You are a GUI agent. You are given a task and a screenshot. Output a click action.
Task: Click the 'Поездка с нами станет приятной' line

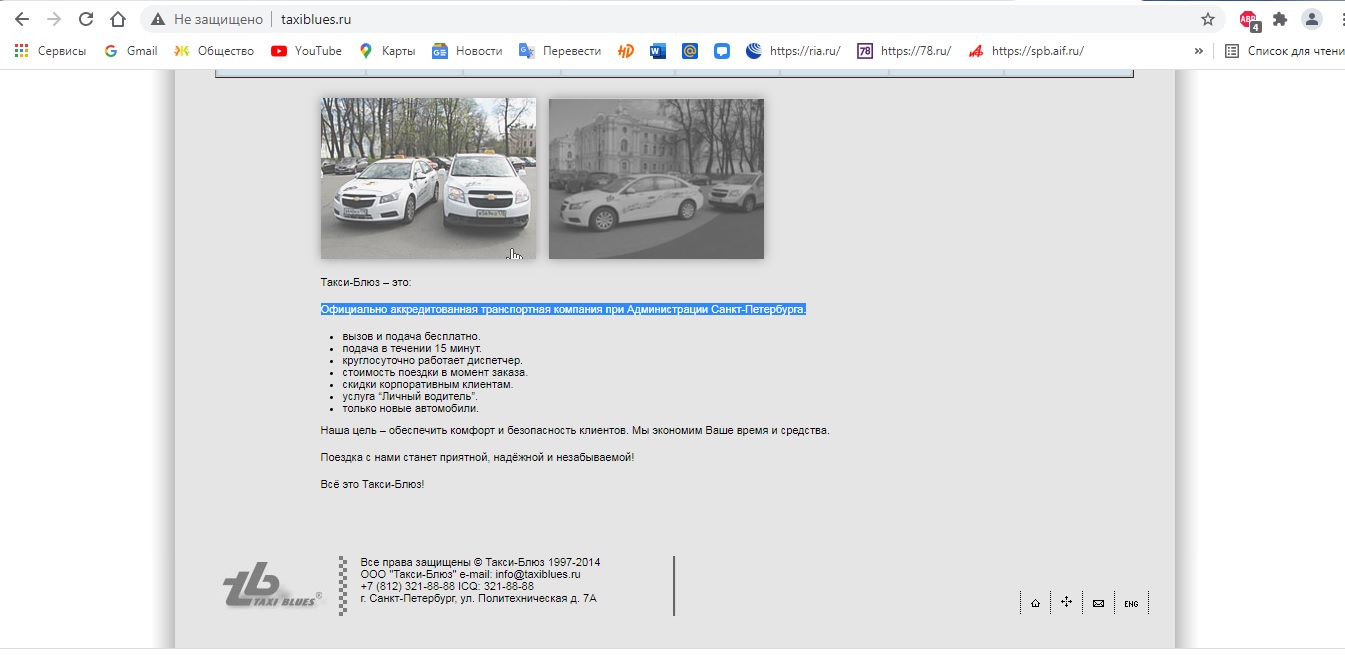point(477,457)
